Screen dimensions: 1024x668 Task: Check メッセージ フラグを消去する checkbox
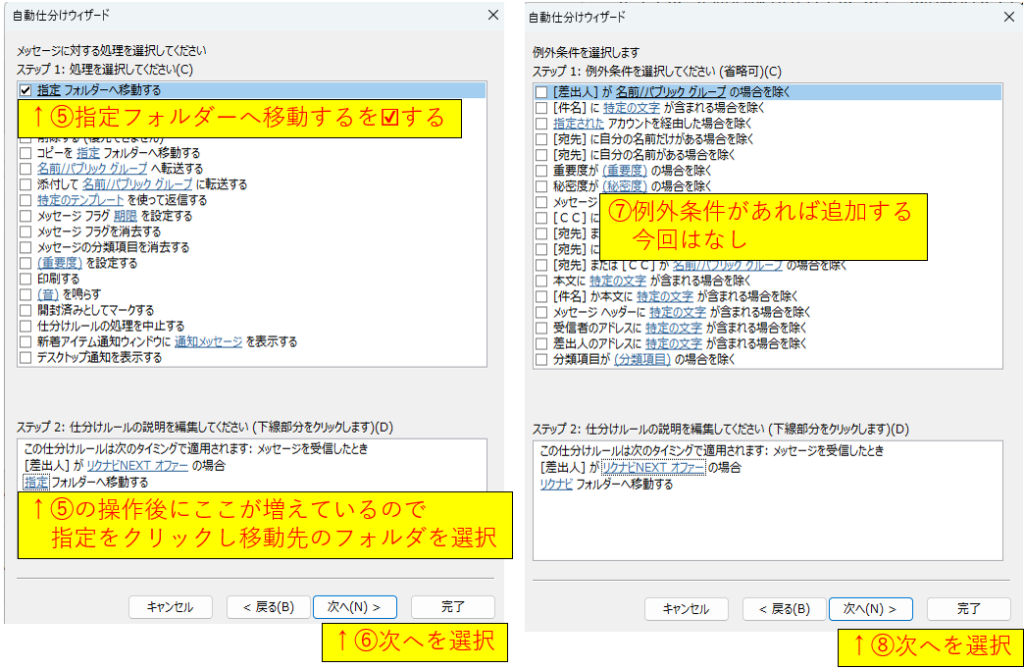point(26,232)
